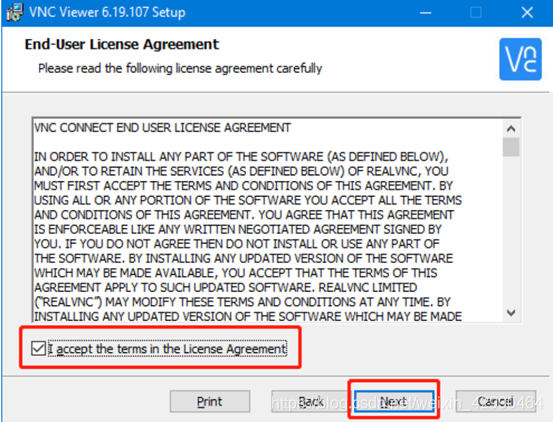Click 'Please read the following license agreement carefully'
The image size is (553, 422).
click(180, 68)
